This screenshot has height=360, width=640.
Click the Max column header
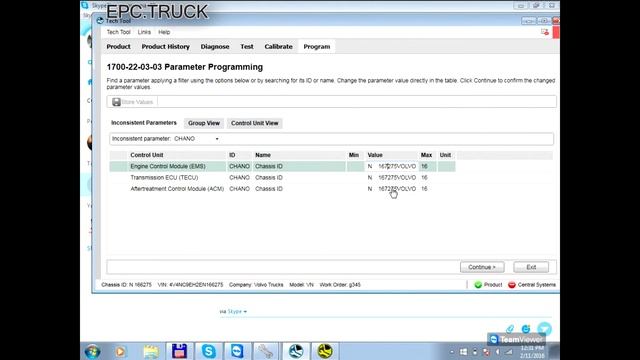coord(426,155)
